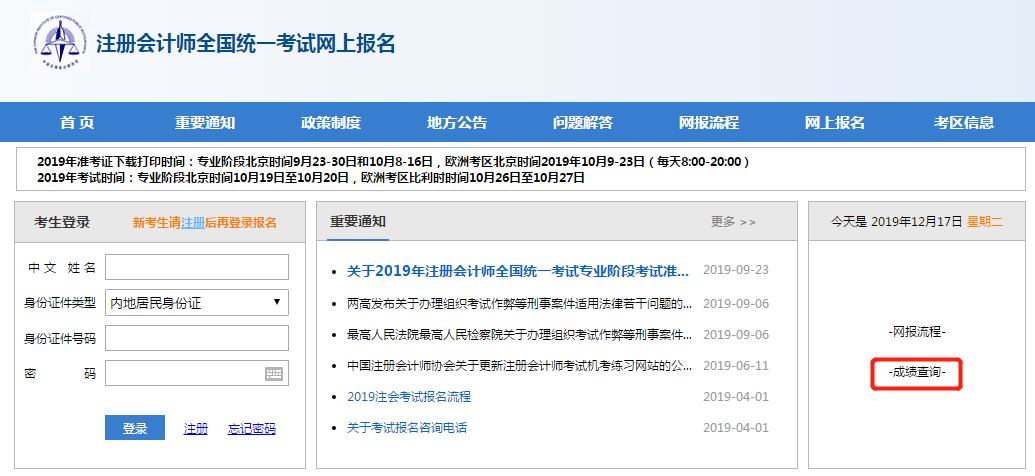Click inside the 密码 input field
The image size is (1035, 476).
tap(183, 373)
